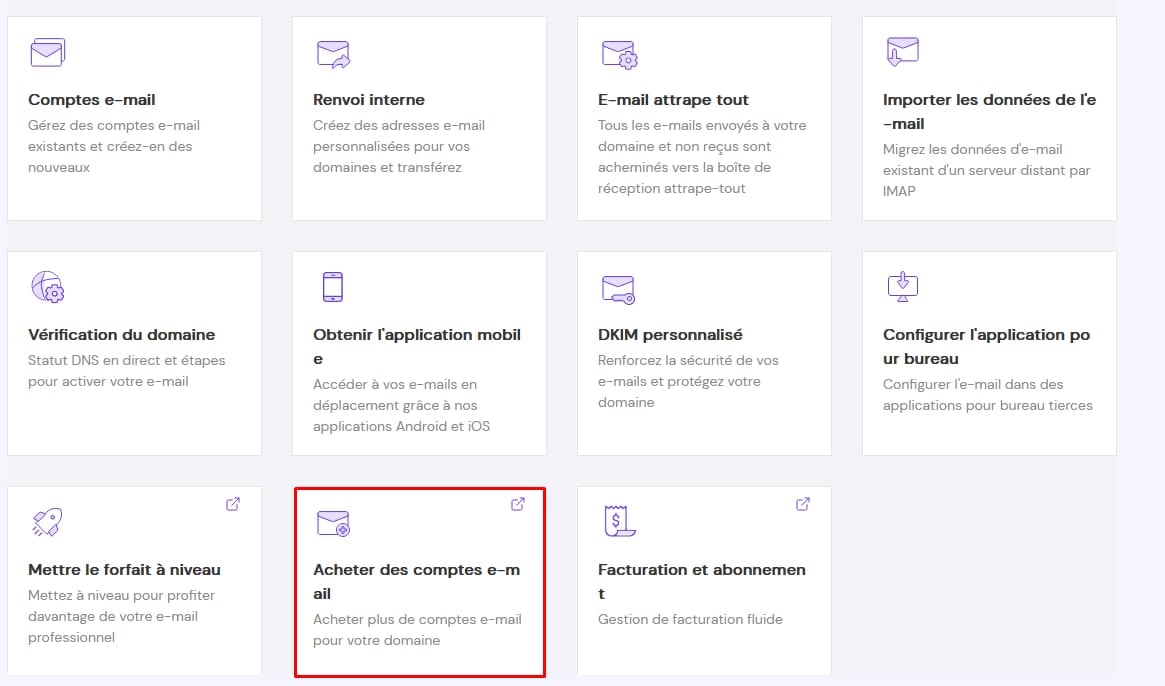Click the Vérification du domaine globe icon
Screen dimensions: 1165x686
pos(47,287)
